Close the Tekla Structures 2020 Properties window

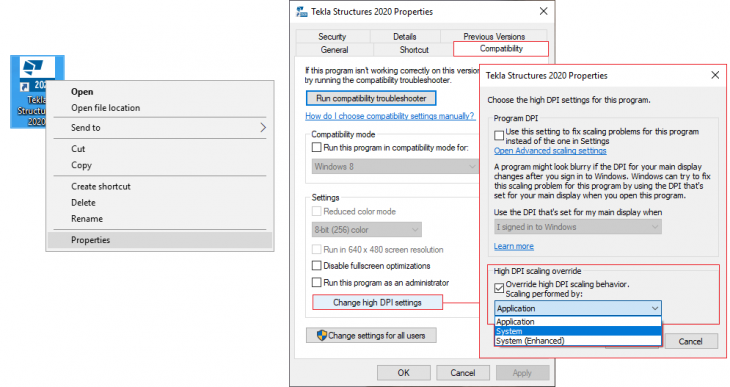coord(543,11)
